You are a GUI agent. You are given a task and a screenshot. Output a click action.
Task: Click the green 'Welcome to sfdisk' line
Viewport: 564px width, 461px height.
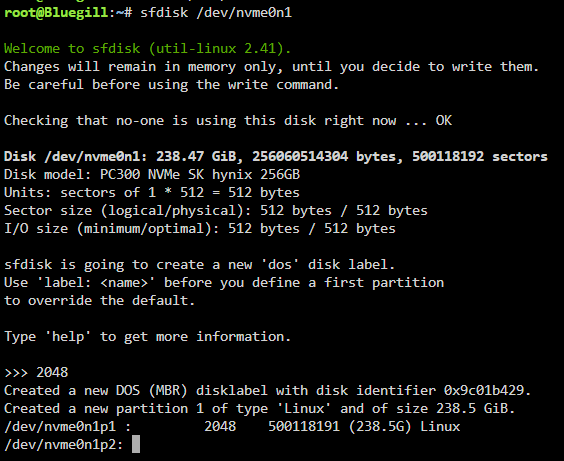[x=147, y=49]
